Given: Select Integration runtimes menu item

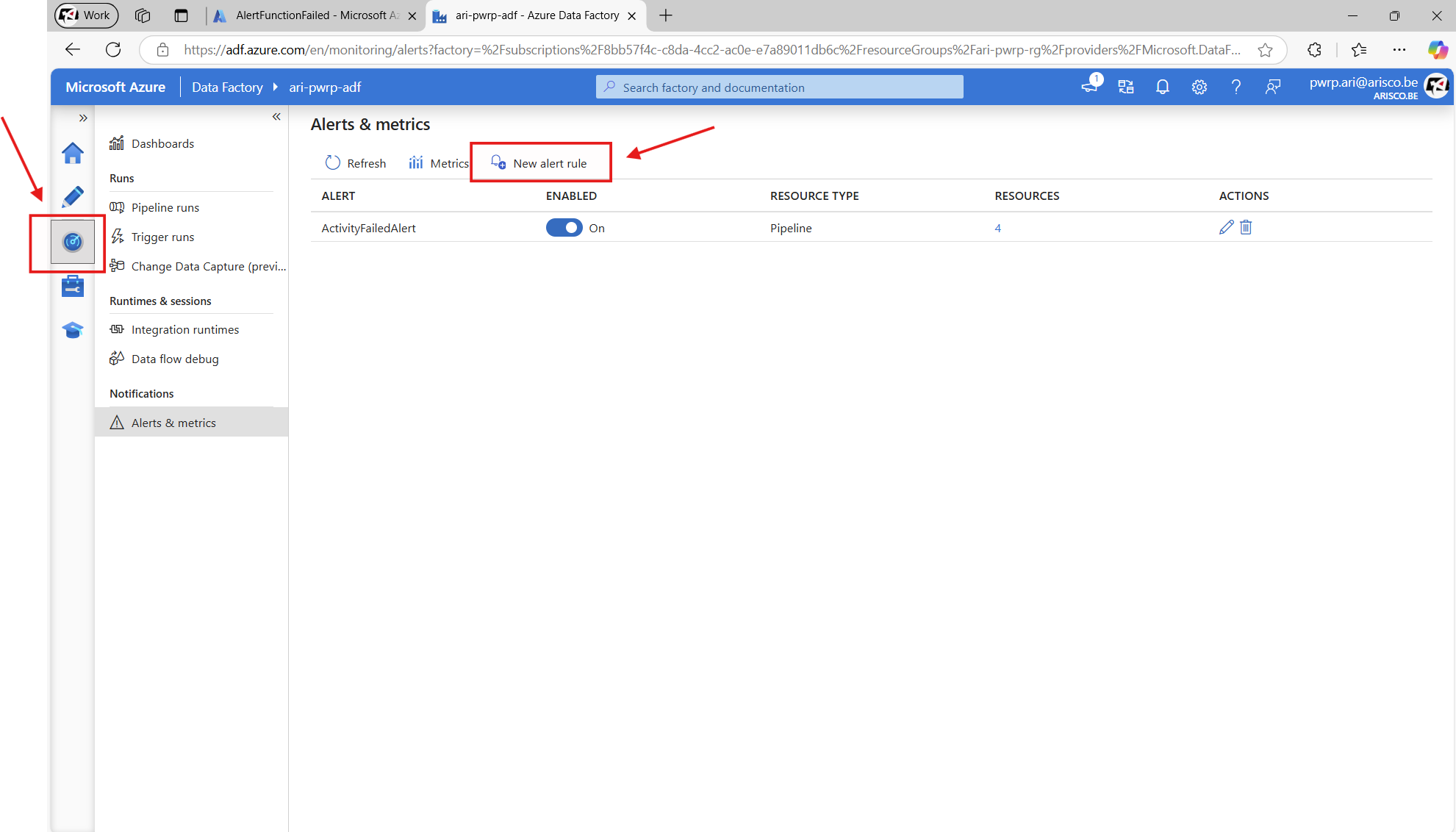Looking at the screenshot, I should [x=185, y=329].
